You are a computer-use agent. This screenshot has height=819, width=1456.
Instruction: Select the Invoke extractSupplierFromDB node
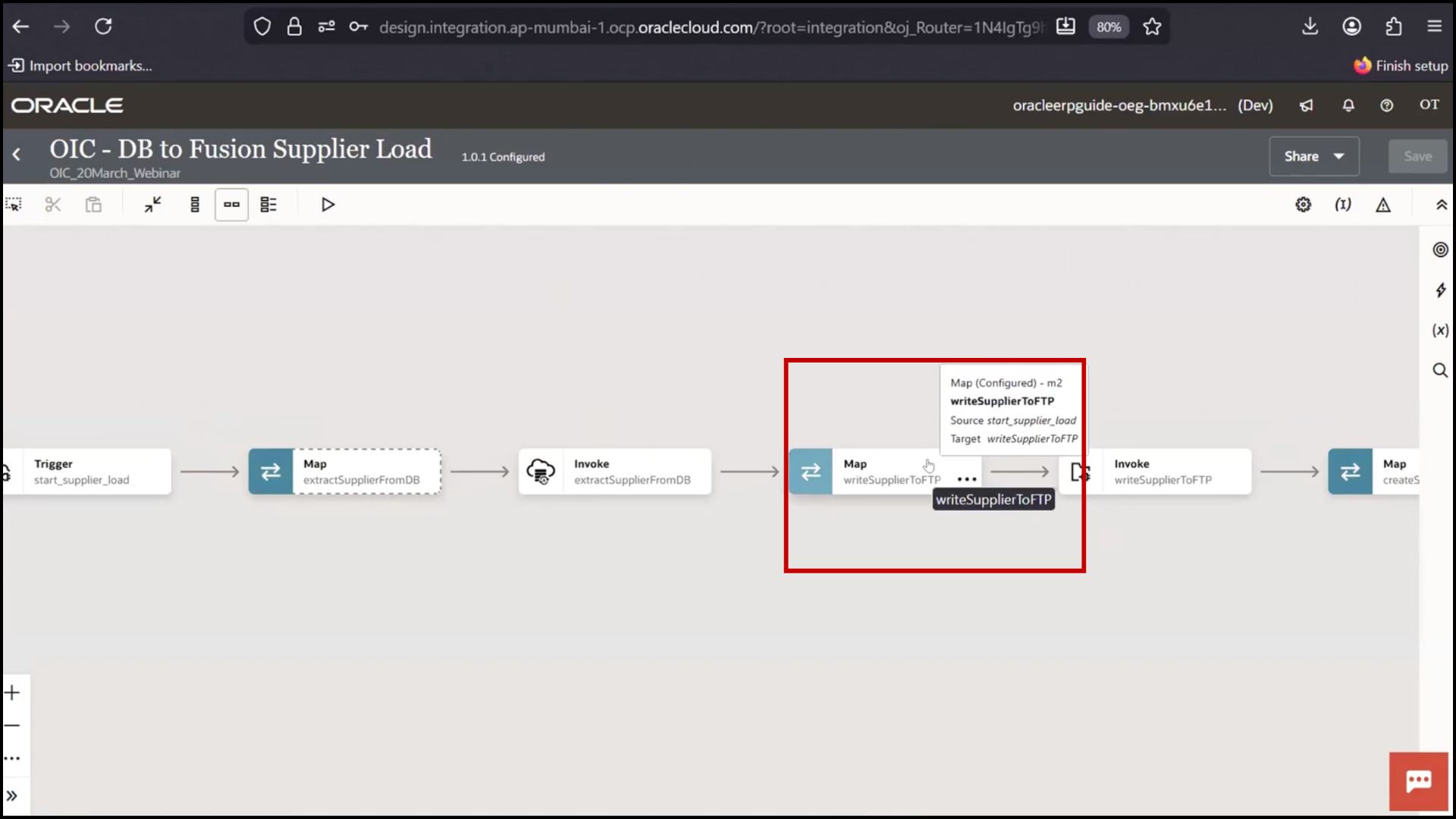(x=615, y=472)
